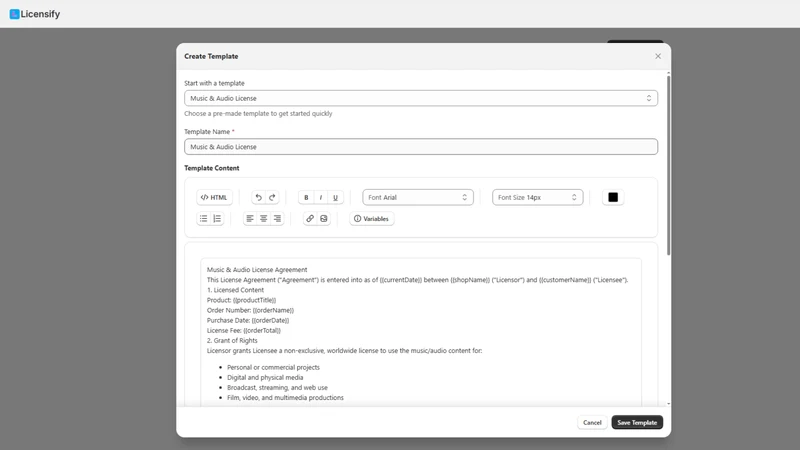Open the Variables list

(x=371, y=218)
